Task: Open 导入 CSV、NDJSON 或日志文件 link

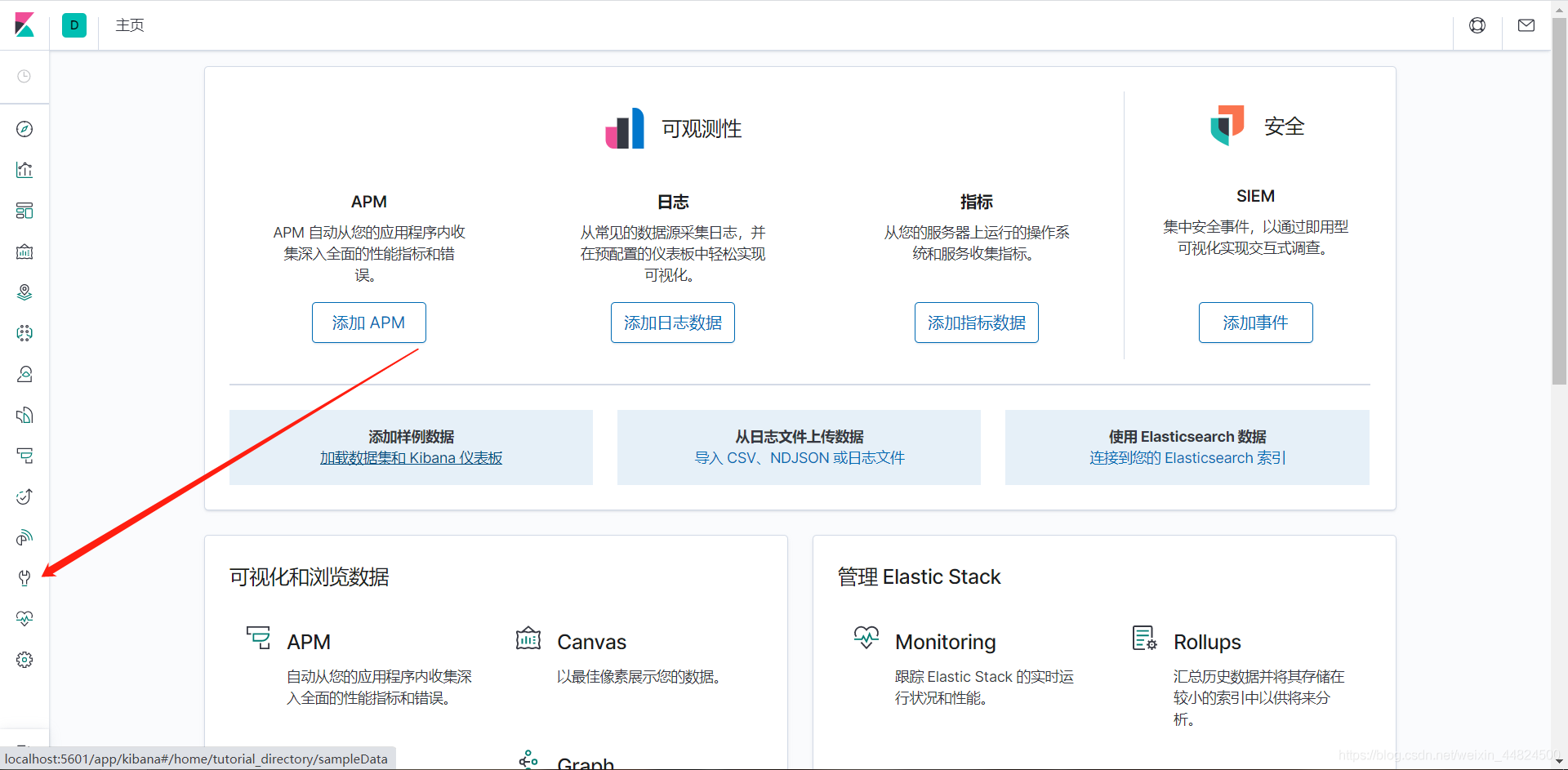Action: pyautogui.click(x=800, y=458)
